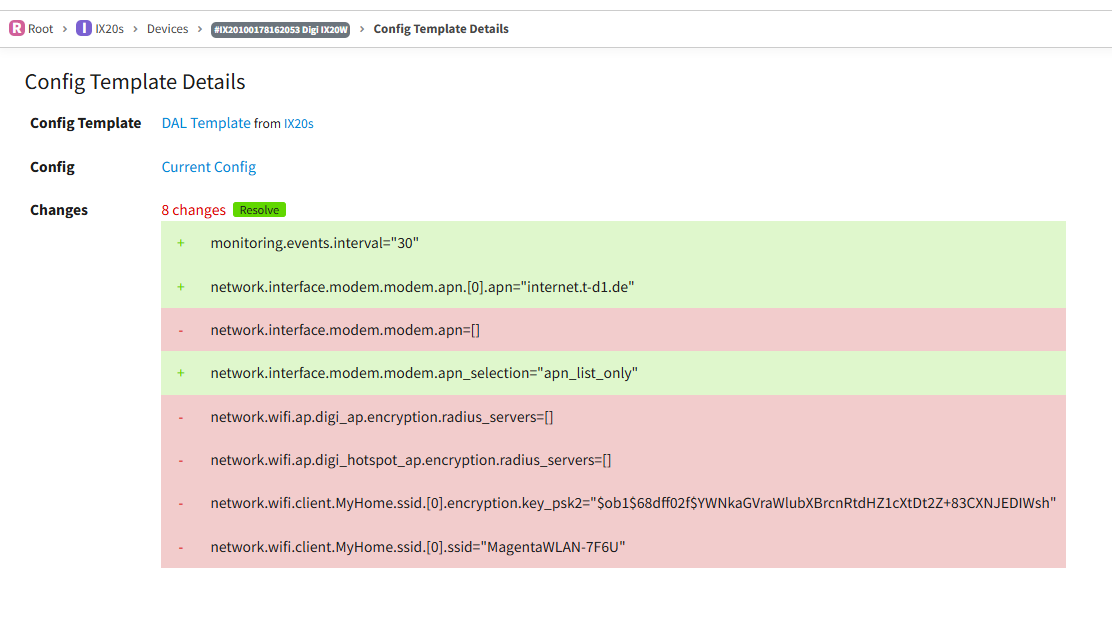Follow the IX20s link after 'from'
The width and height of the screenshot is (1112, 623).
299,123
